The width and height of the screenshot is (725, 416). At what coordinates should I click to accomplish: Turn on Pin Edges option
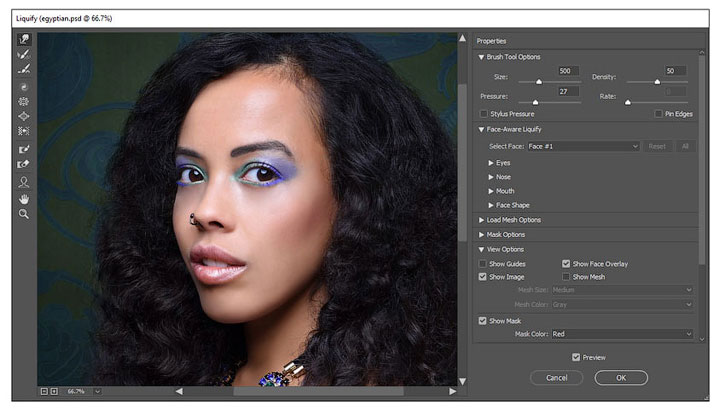tap(658, 115)
